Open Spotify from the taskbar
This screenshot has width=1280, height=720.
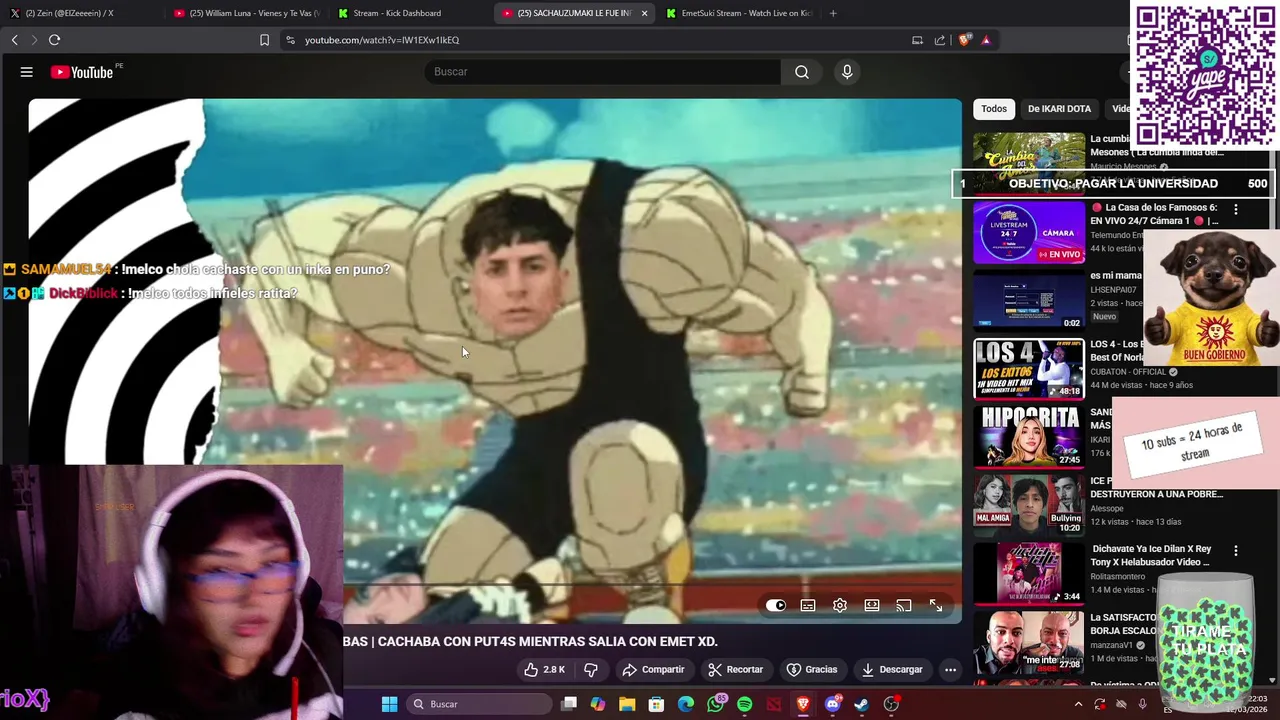point(745,704)
